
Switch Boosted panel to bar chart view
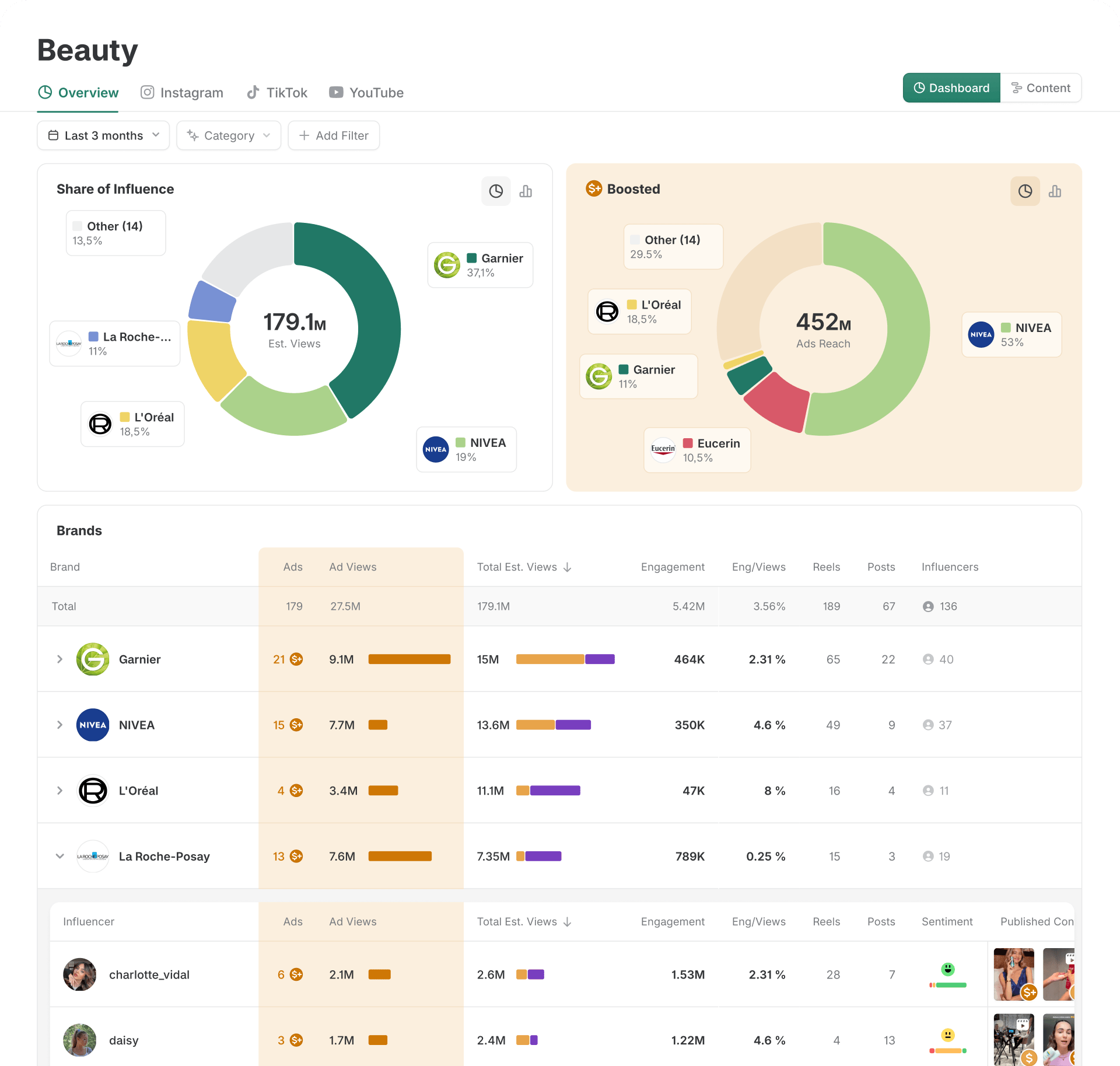click(1055, 191)
